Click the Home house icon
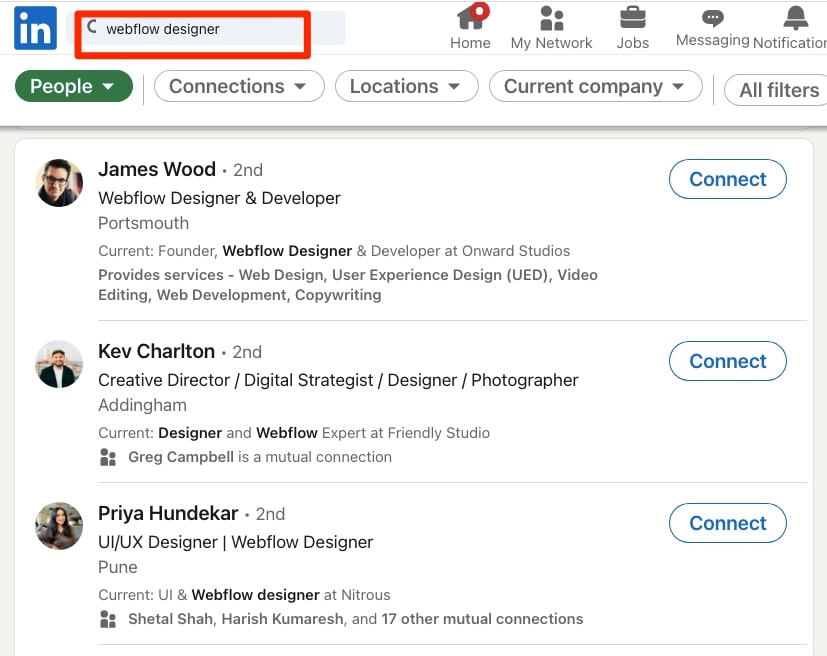 point(470,18)
